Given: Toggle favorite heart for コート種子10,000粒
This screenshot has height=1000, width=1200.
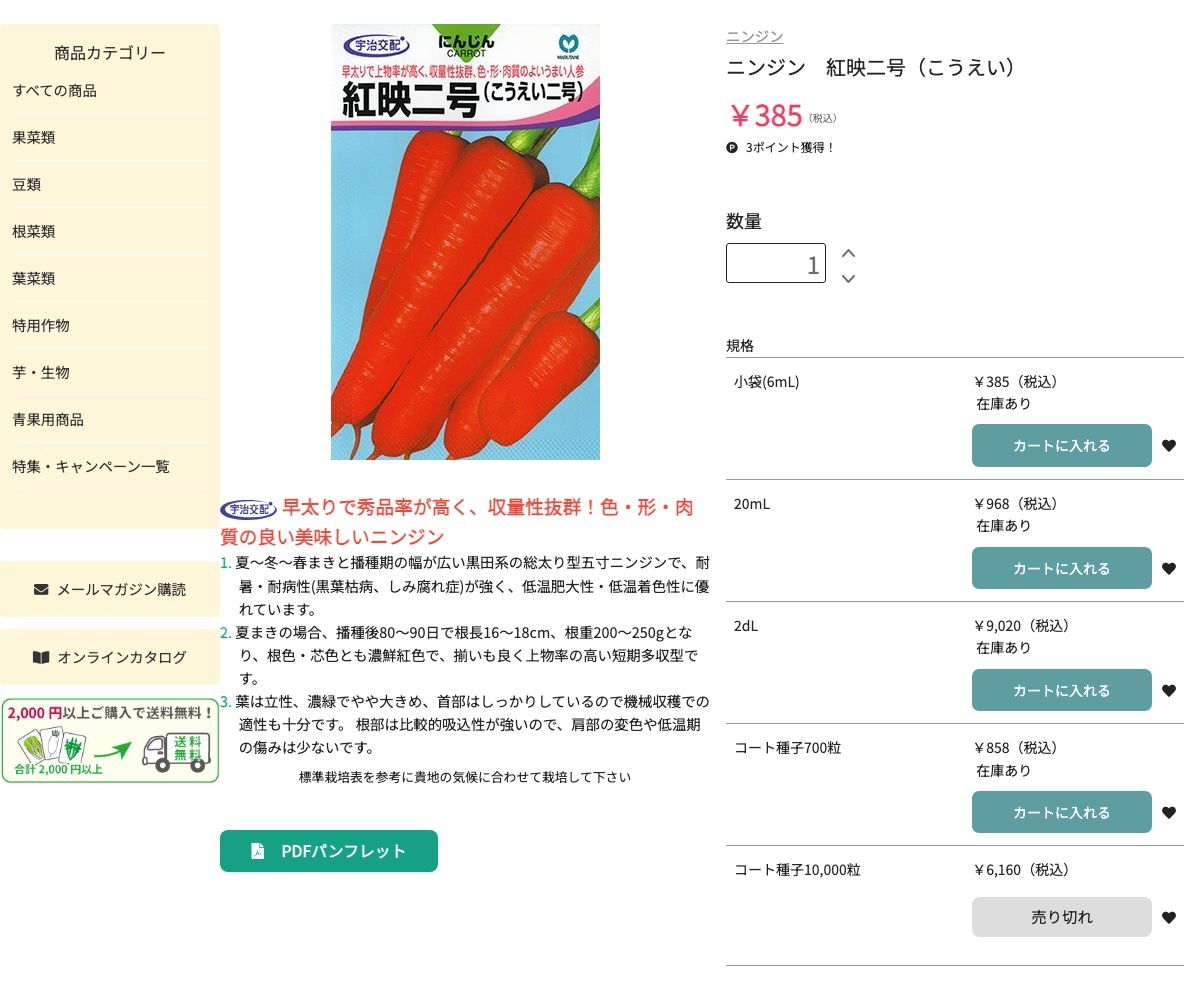Looking at the screenshot, I should 1168,918.
